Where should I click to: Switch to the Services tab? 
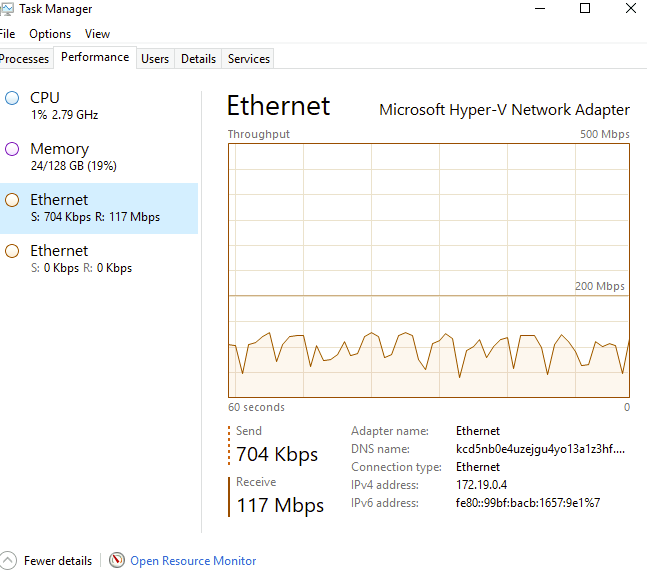[249, 59]
